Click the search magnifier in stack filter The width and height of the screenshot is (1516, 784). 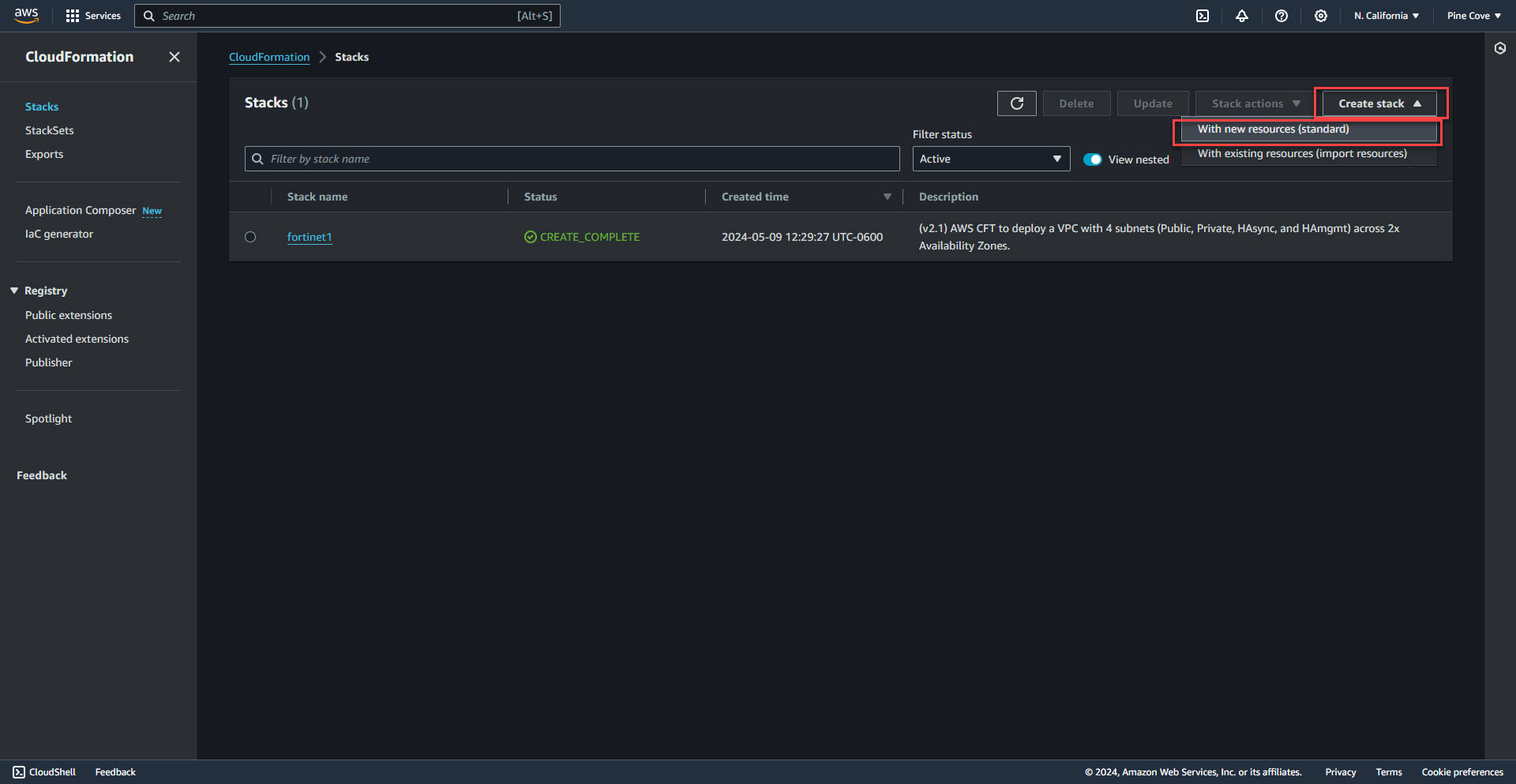click(x=257, y=159)
